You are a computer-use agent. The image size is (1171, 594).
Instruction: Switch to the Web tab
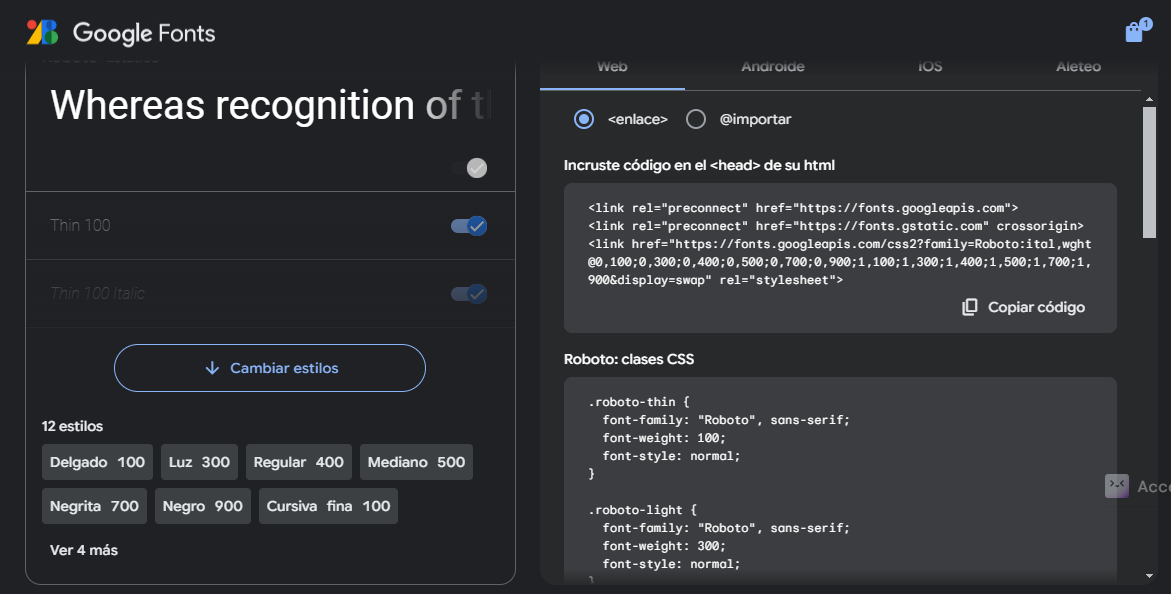(612, 68)
